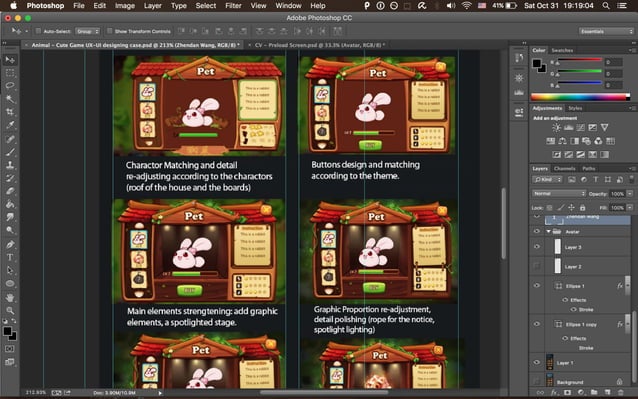638x399 pixels.
Task: Click the Opacity 100% value field
Action: click(x=617, y=194)
